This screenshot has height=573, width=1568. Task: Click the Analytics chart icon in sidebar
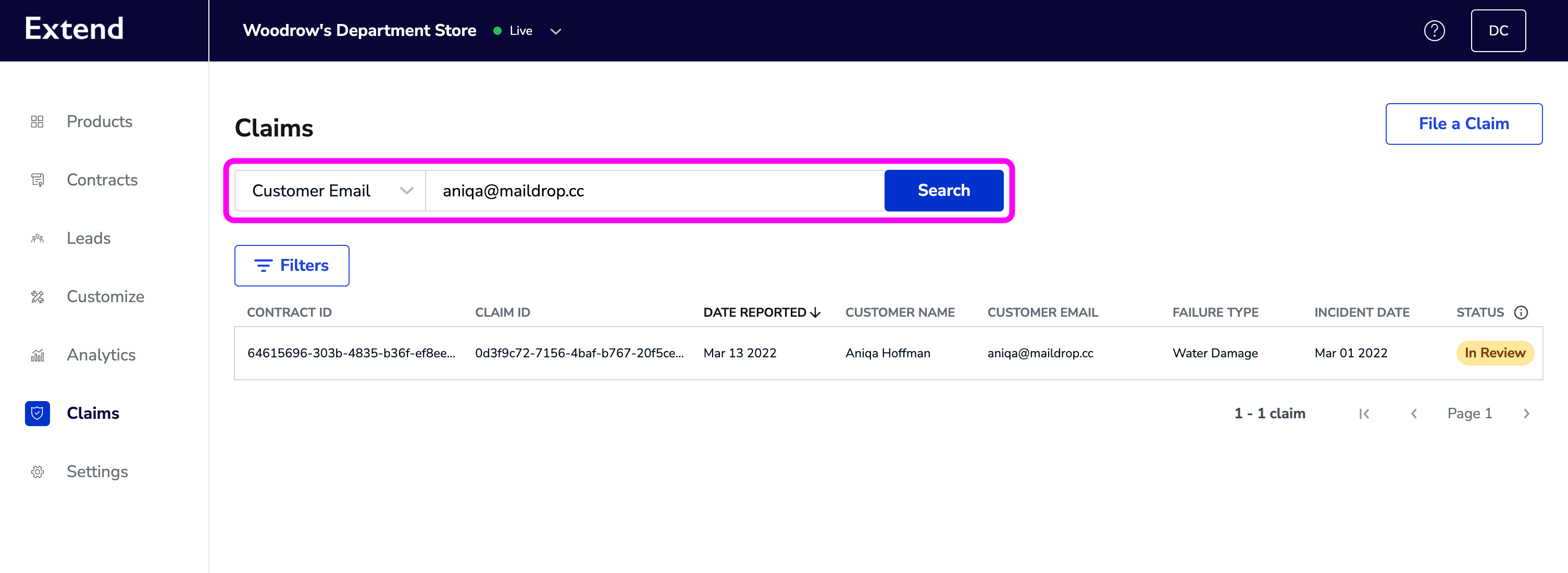point(37,355)
